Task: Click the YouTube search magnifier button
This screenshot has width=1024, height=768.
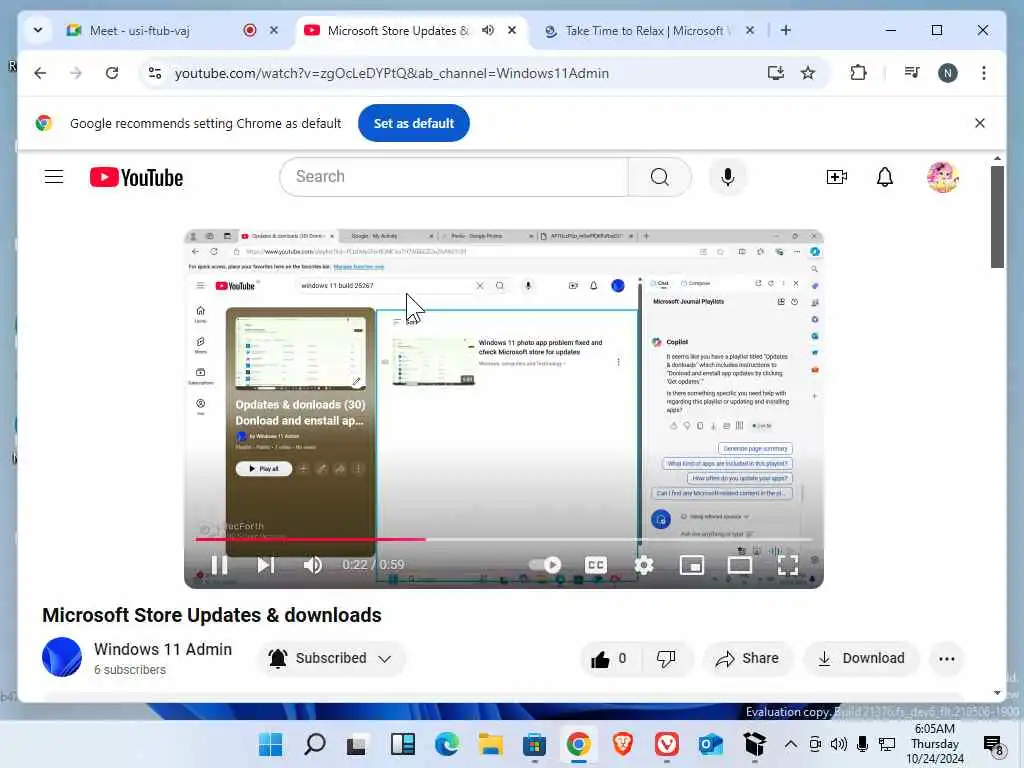Action: coord(660,177)
